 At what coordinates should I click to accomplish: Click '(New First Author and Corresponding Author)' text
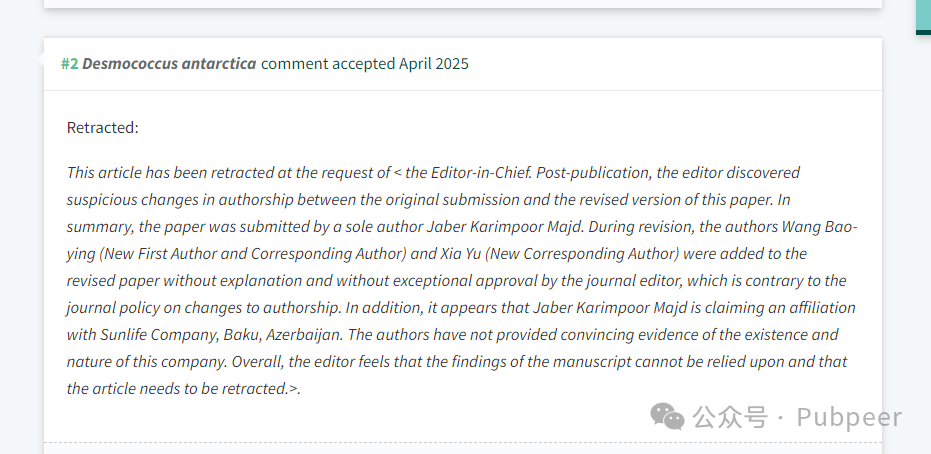[252, 254]
